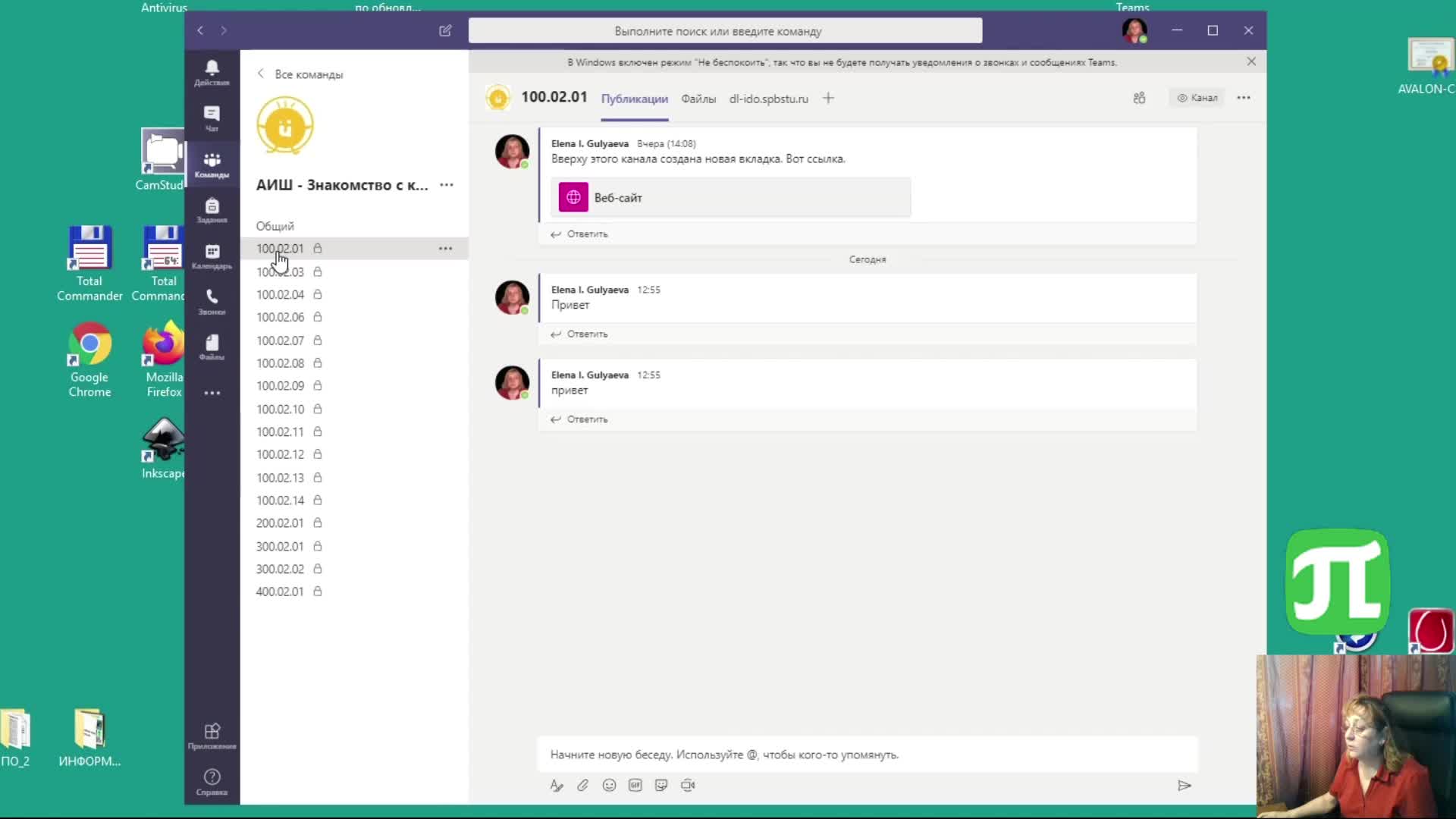This screenshot has height=819, width=1456.
Task: Open the channel members icon
Action: click(1139, 98)
